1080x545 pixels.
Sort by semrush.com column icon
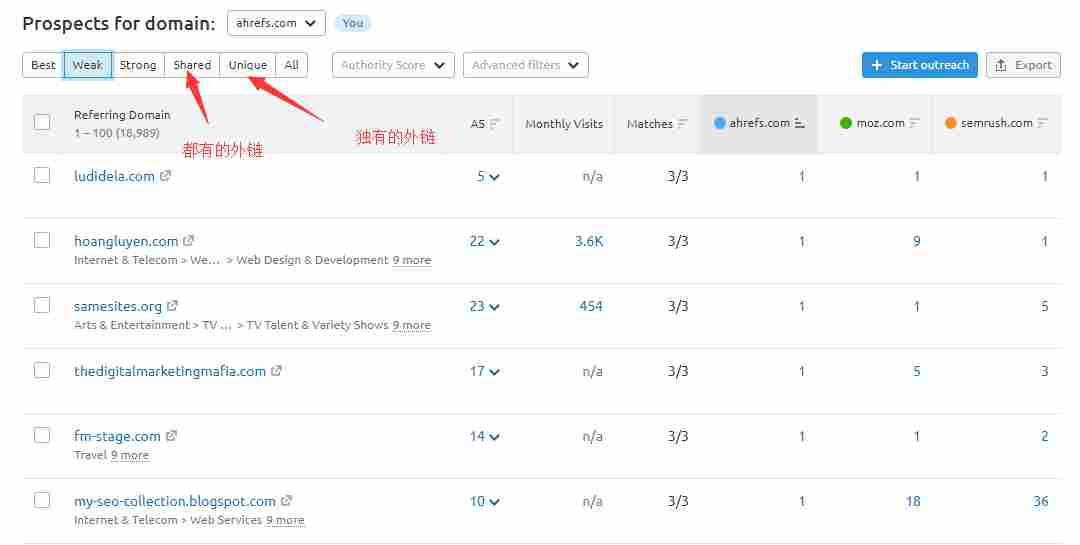1043,123
